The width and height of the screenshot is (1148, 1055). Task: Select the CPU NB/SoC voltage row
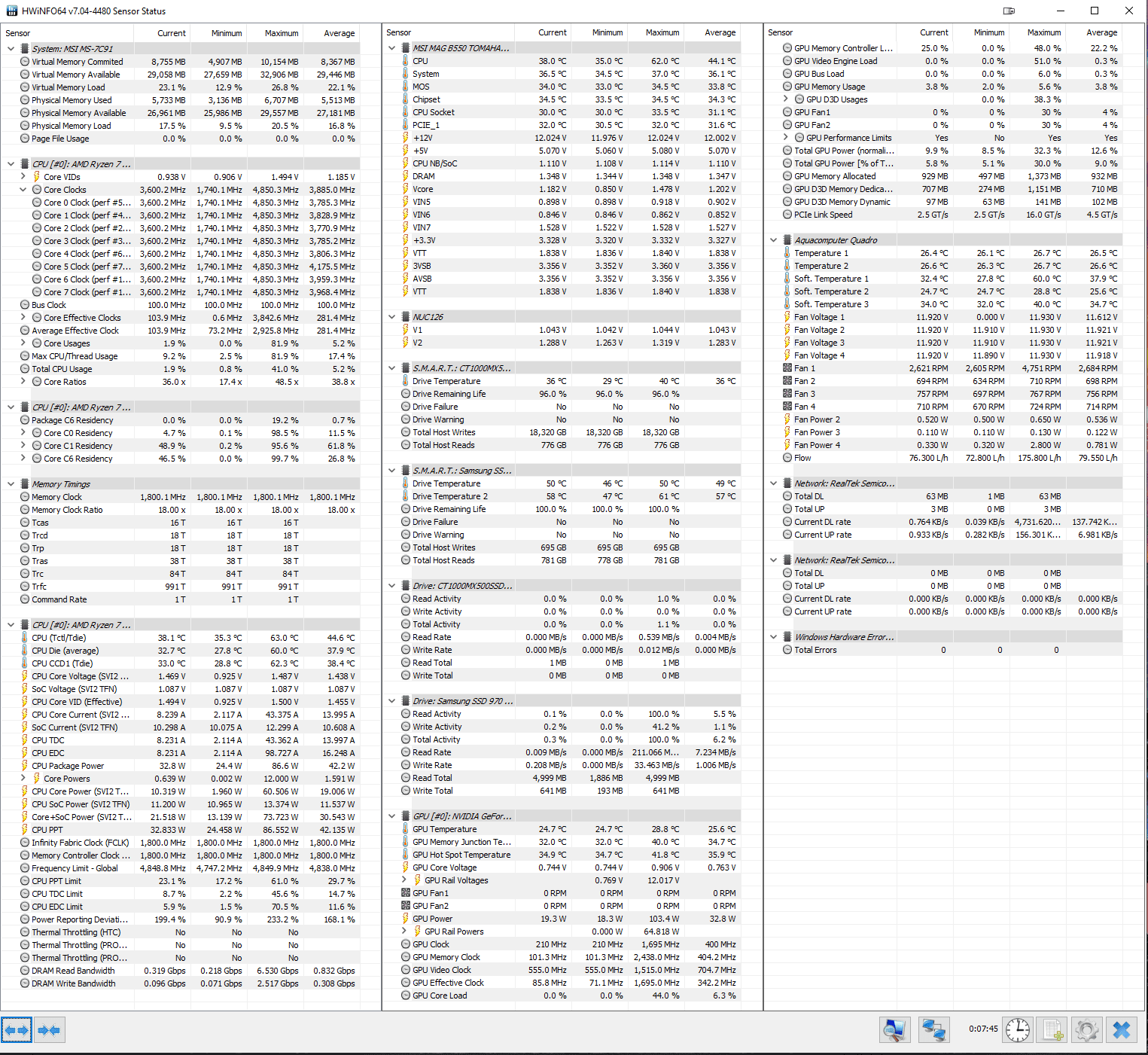click(x=562, y=163)
